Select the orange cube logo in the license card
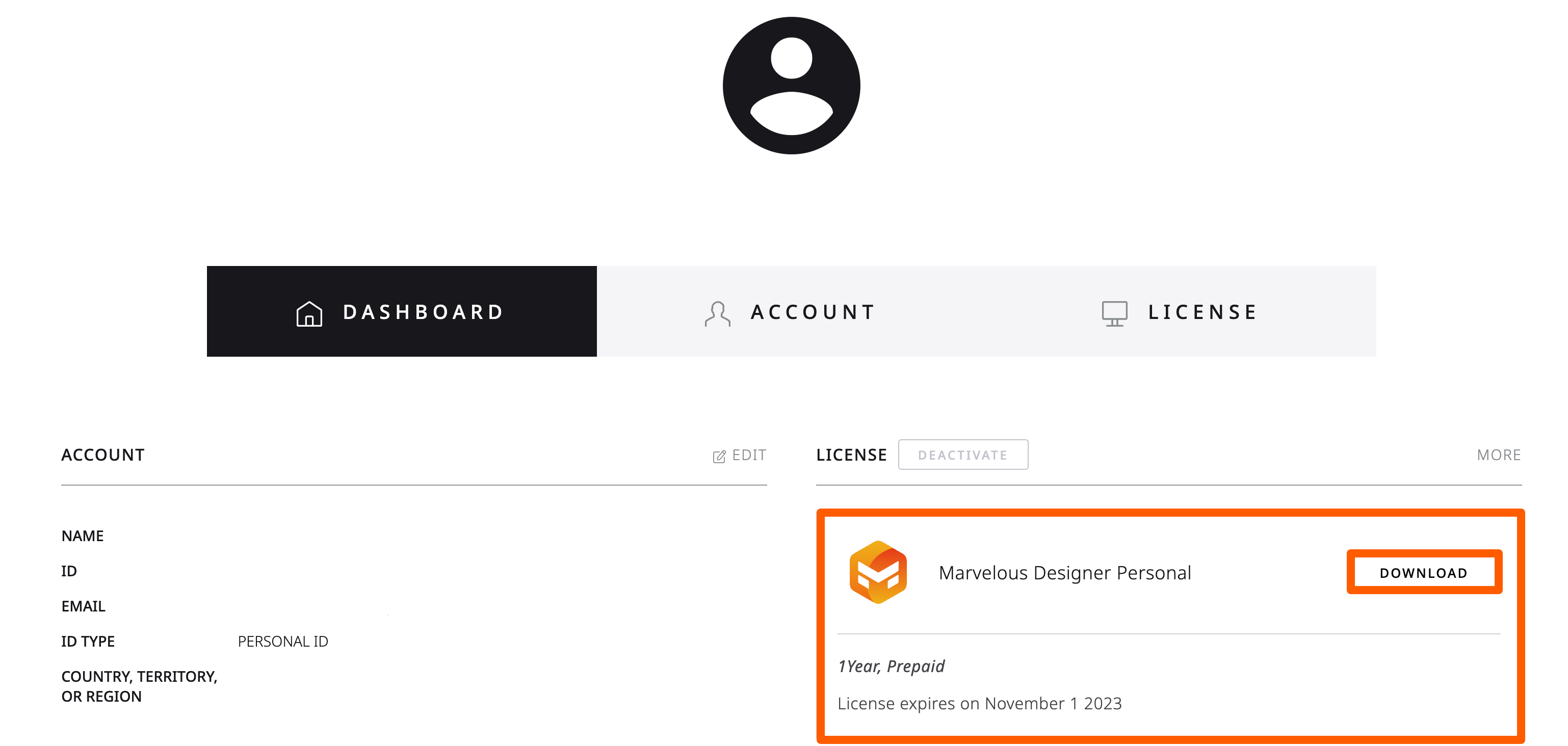1568x746 pixels. point(878,572)
